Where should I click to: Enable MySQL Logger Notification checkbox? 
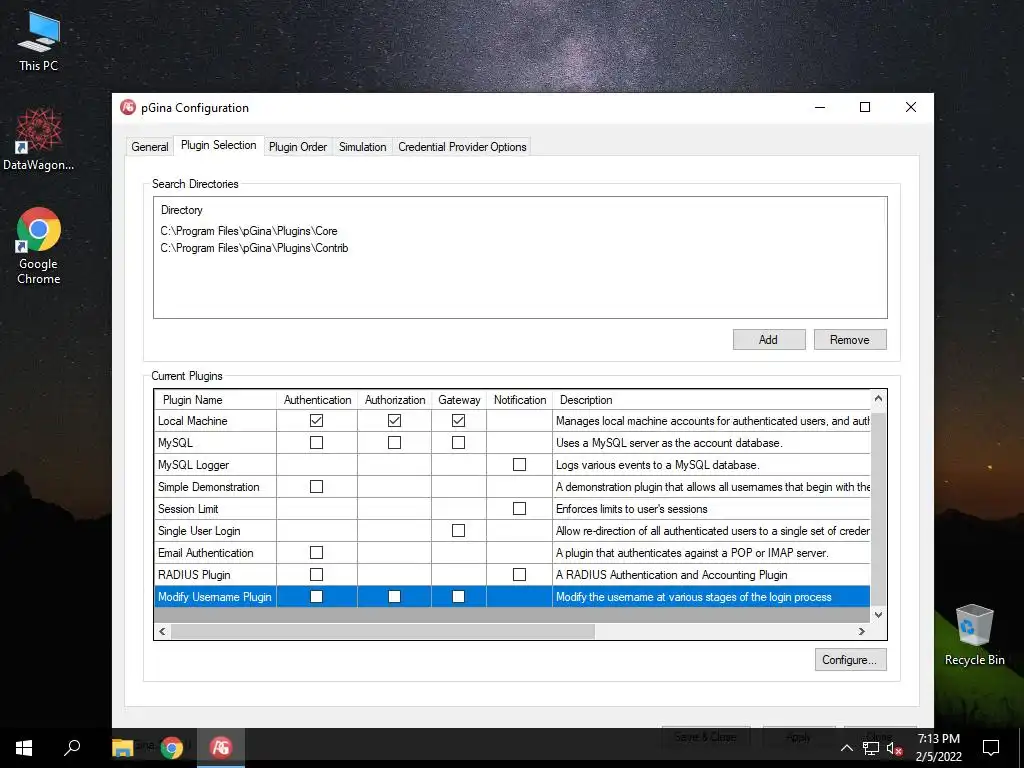(x=519, y=464)
